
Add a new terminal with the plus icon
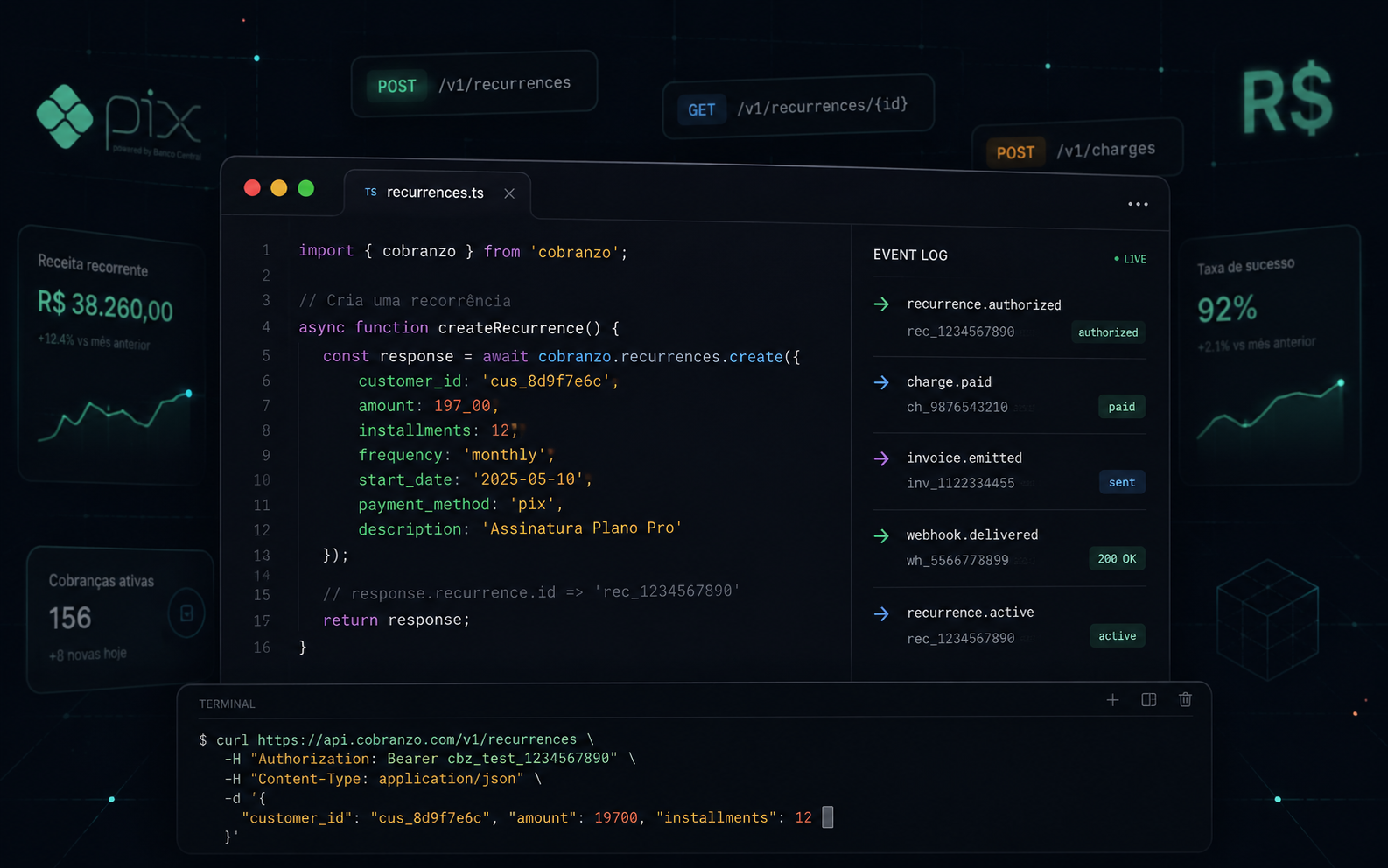point(1112,700)
